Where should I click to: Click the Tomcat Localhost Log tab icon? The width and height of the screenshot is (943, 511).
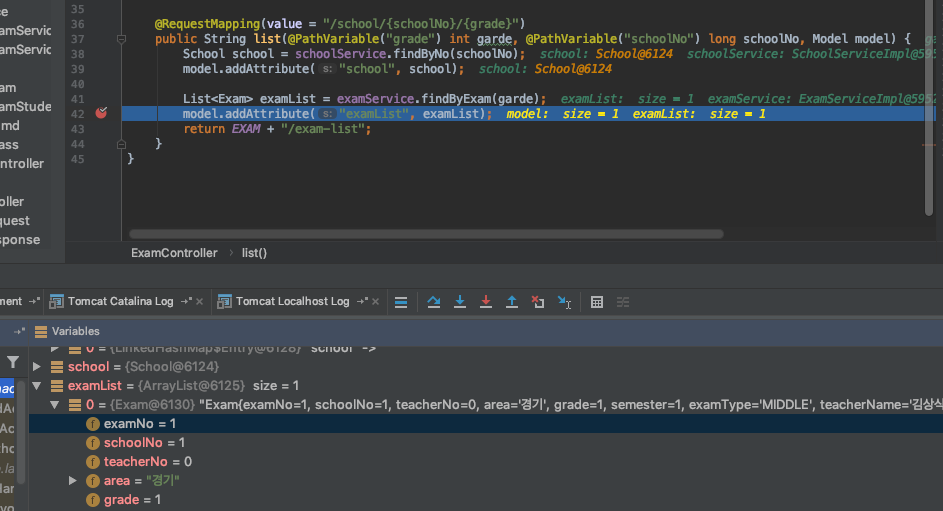[x=224, y=302]
